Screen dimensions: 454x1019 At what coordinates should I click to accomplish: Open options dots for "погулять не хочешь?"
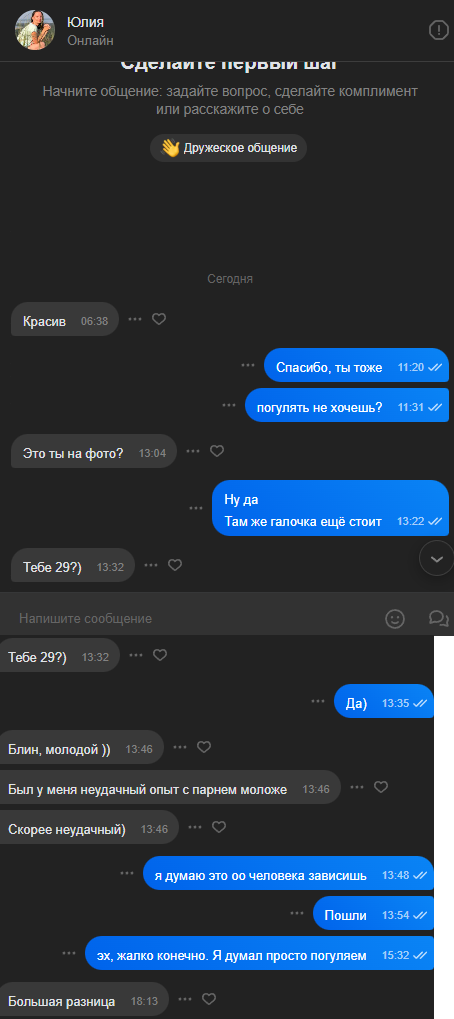(229, 405)
